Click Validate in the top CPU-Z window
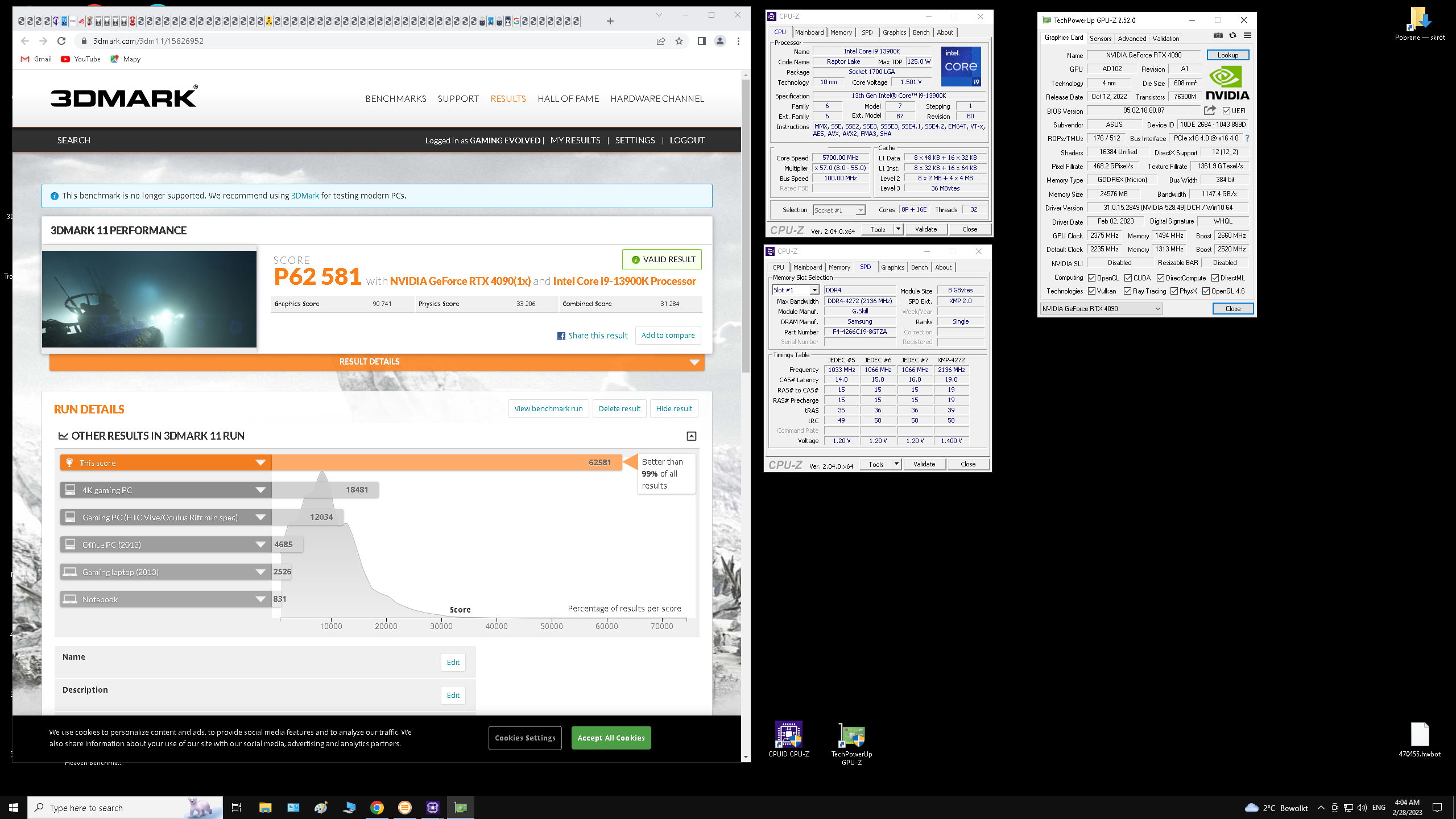Screen dimensions: 1456x819 925,229
